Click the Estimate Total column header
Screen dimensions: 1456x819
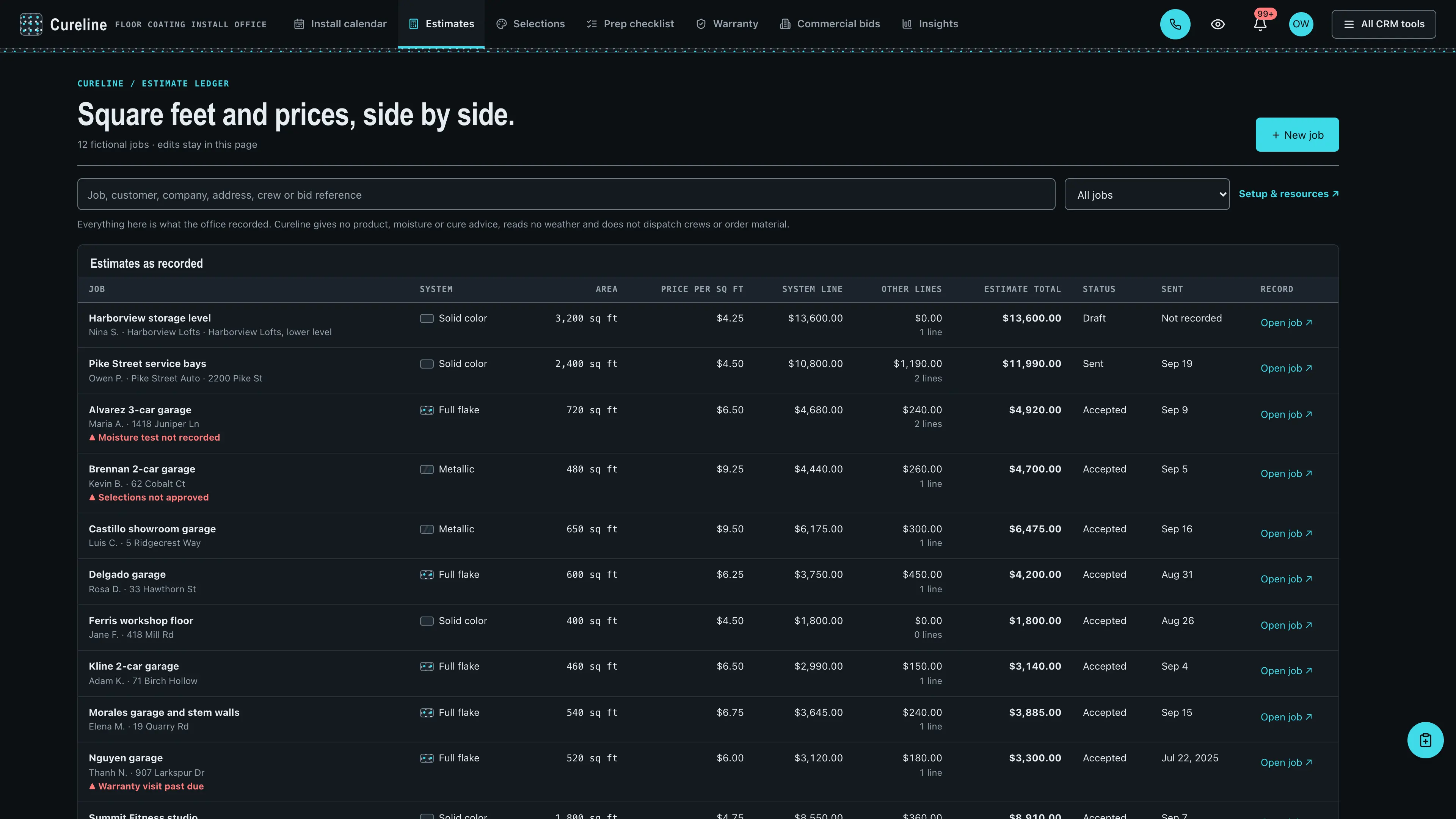(x=1022, y=289)
